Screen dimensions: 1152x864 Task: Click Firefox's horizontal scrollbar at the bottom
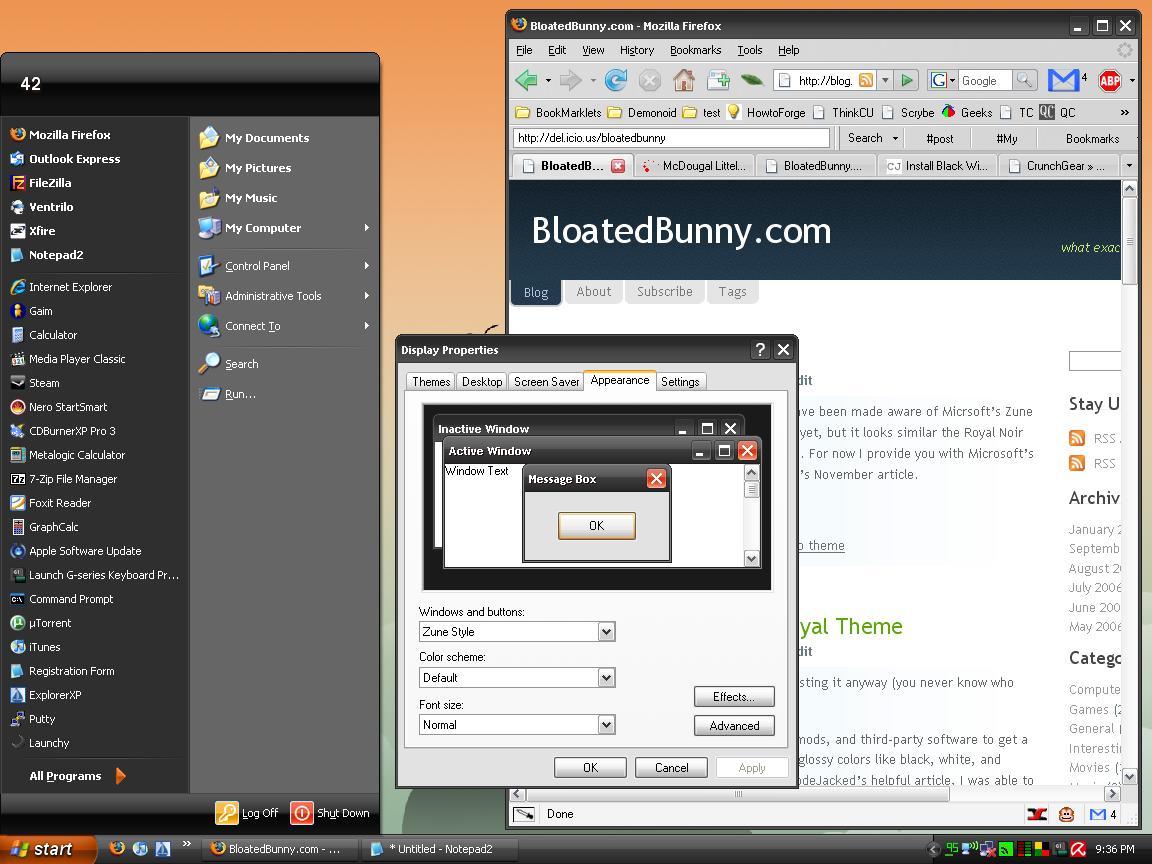click(738, 793)
